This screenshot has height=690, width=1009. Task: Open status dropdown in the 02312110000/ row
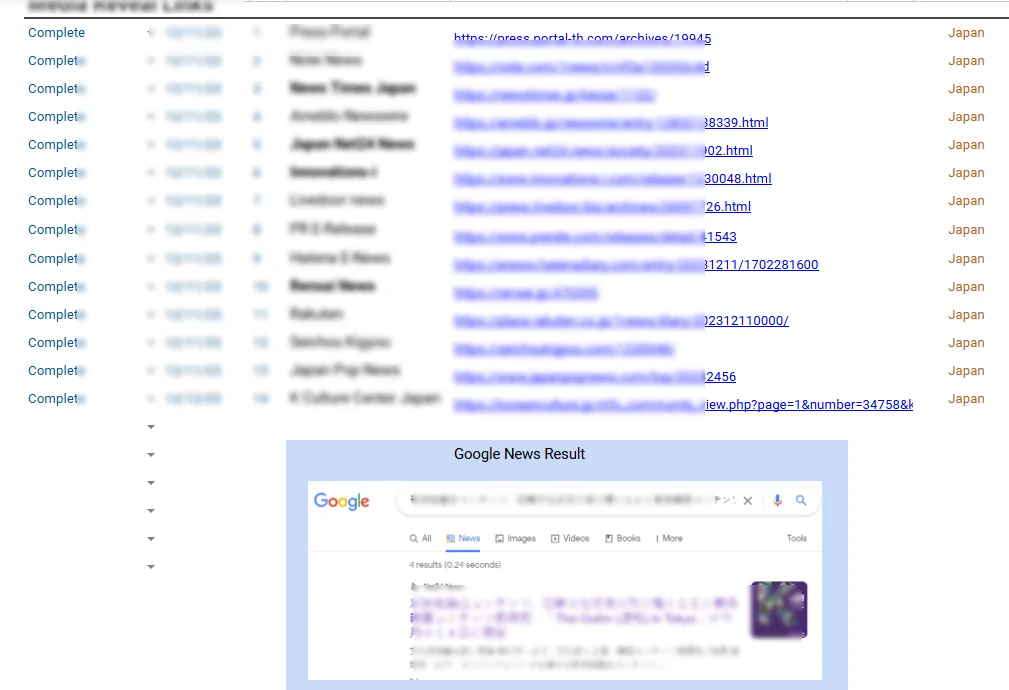click(151, 315)
